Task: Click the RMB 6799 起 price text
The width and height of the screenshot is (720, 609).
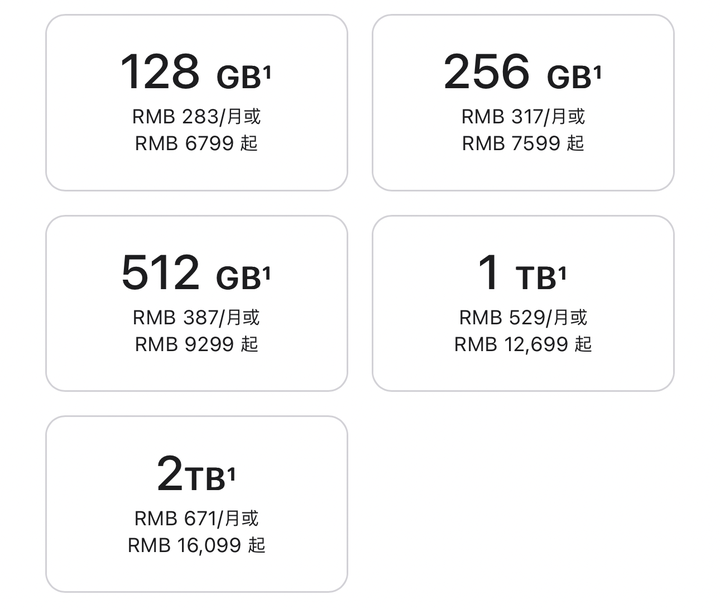Action: coord(196,143)
